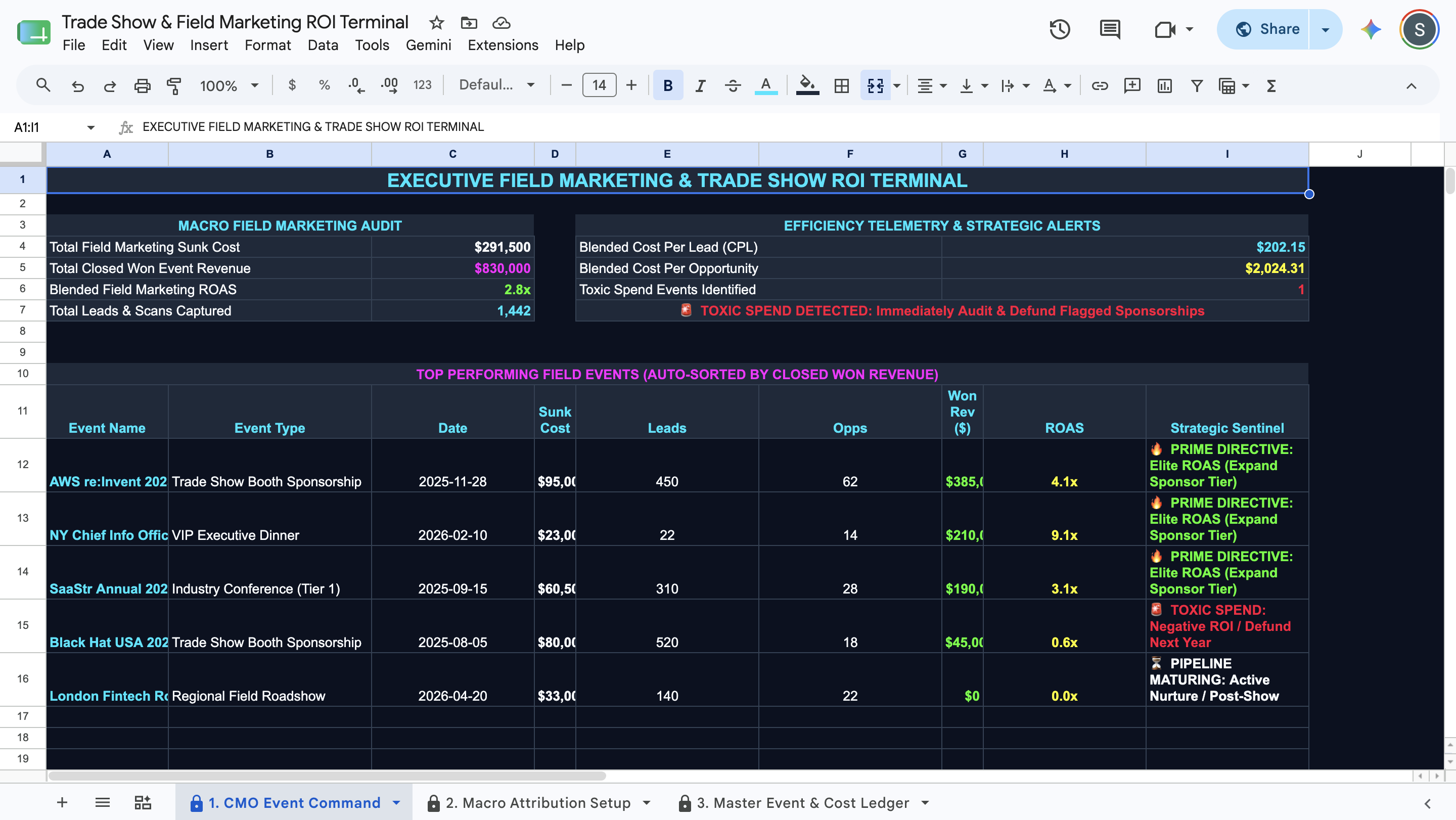Switch to Macro Attribution Setup sheet
This screenshot has width=1456, height=820.
(538, 802)
